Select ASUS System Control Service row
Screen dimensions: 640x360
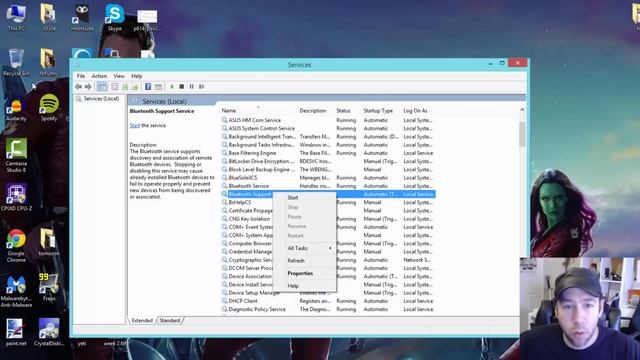(x=328, y=128)
